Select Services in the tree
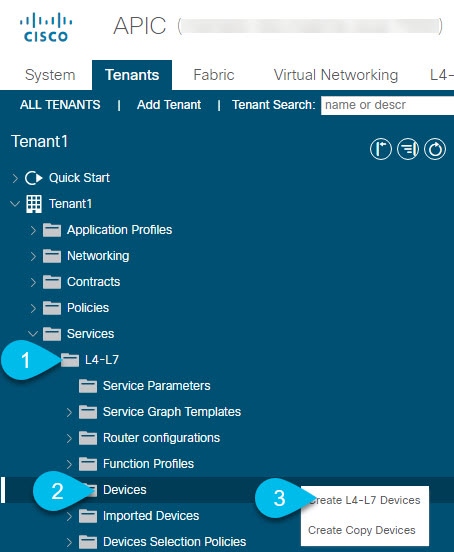The height and width of the screenshot is (552, 454). point(90,334)
